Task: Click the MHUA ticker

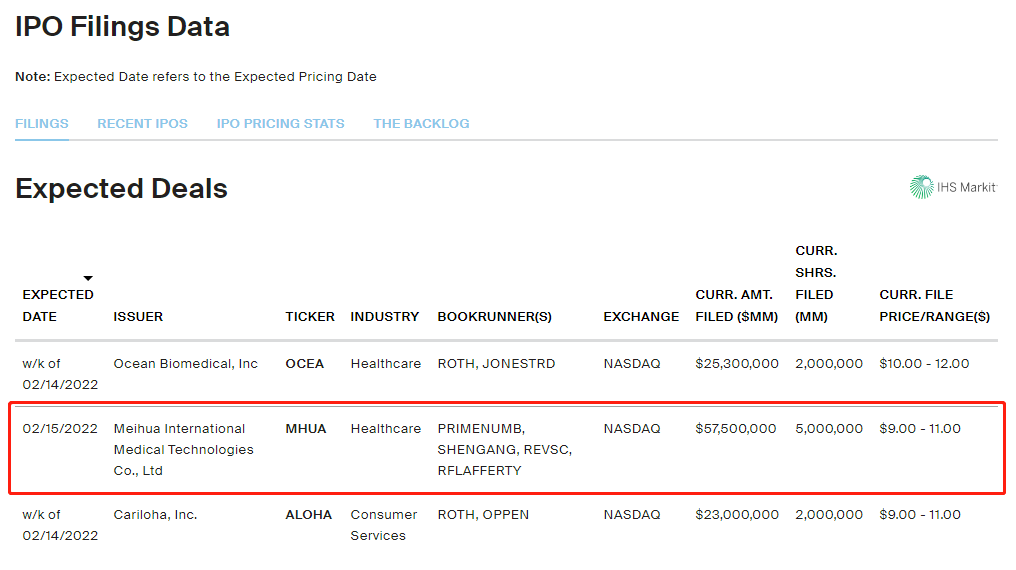Action: pyautogui.click(x=306, y=429)
